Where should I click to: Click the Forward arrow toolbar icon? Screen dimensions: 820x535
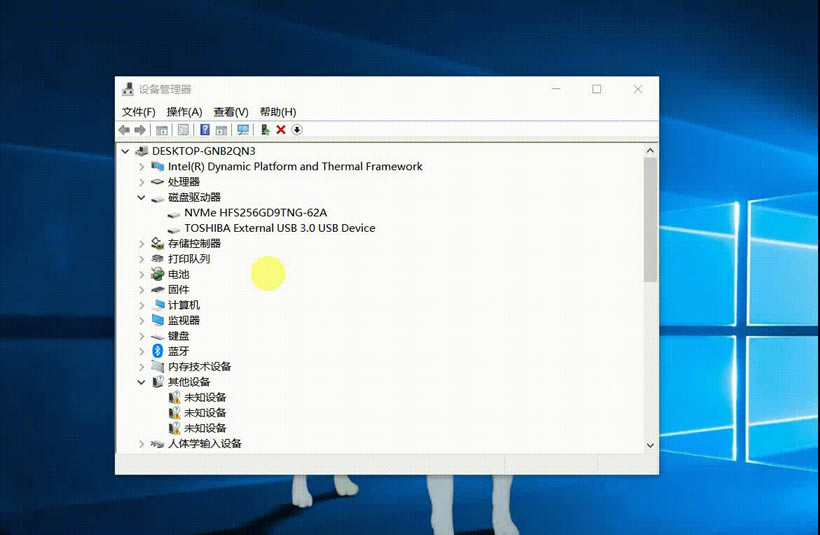pos(140,130)
